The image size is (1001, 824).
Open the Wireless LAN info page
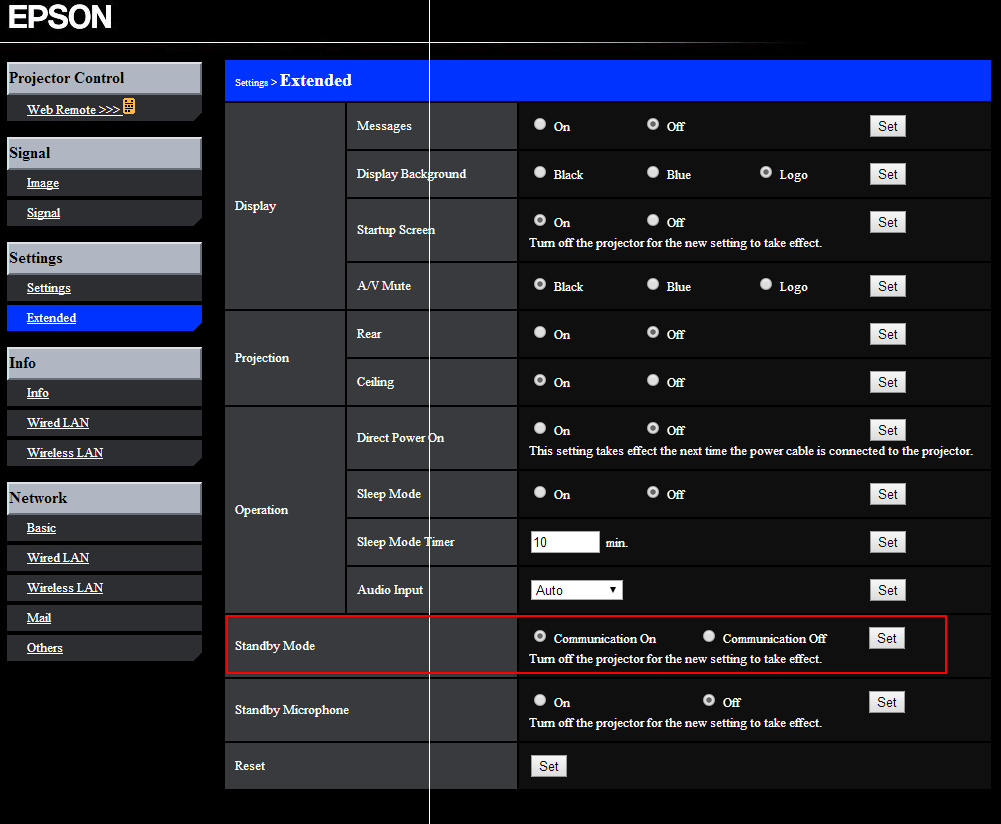(x=64, y=452)
